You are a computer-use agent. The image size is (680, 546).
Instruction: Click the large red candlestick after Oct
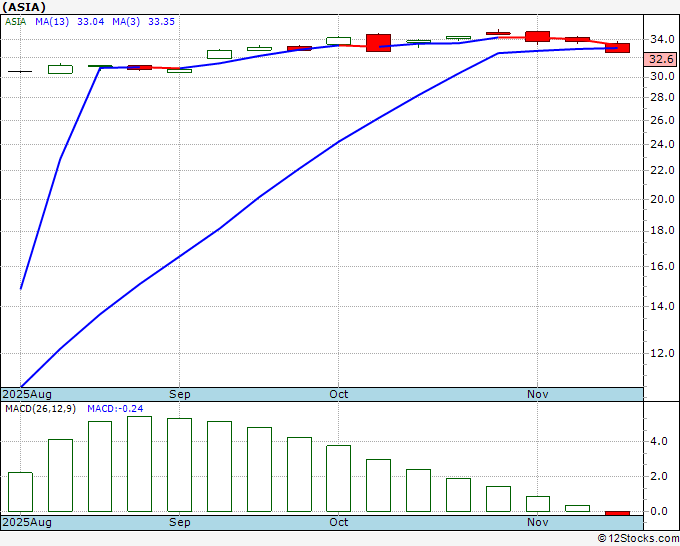tap(378, 43)
